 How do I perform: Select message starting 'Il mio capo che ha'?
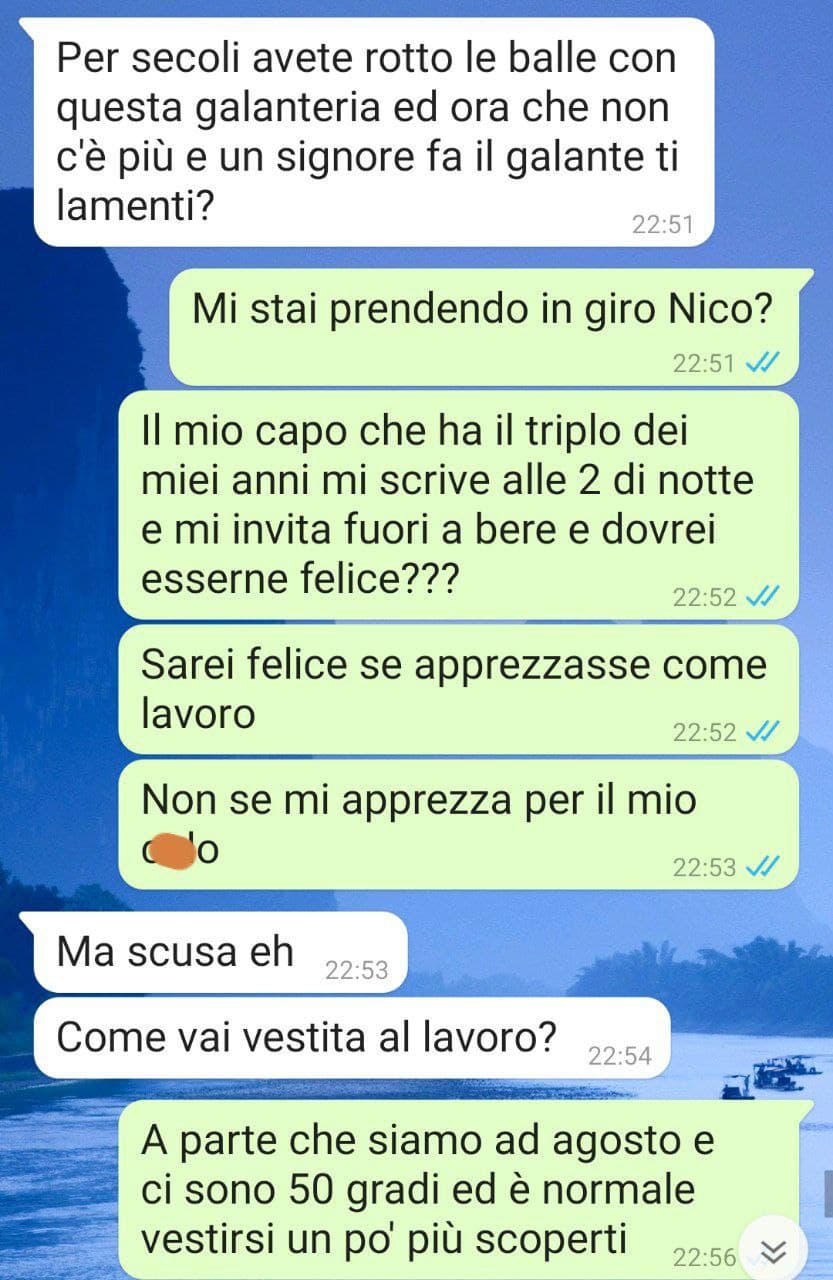point(458,505)
